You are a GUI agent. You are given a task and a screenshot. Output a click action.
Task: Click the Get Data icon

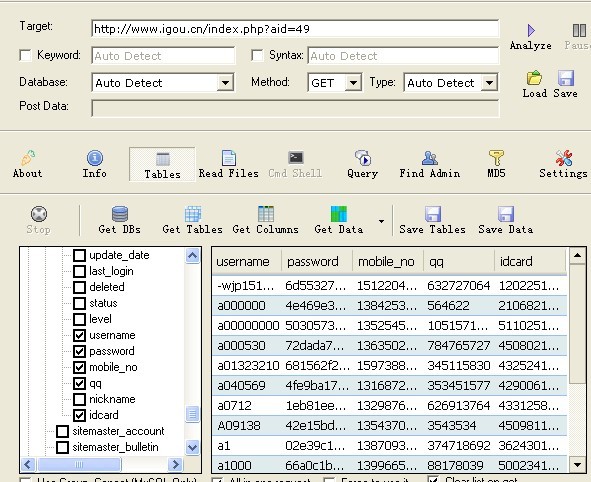tap(338, 214)
